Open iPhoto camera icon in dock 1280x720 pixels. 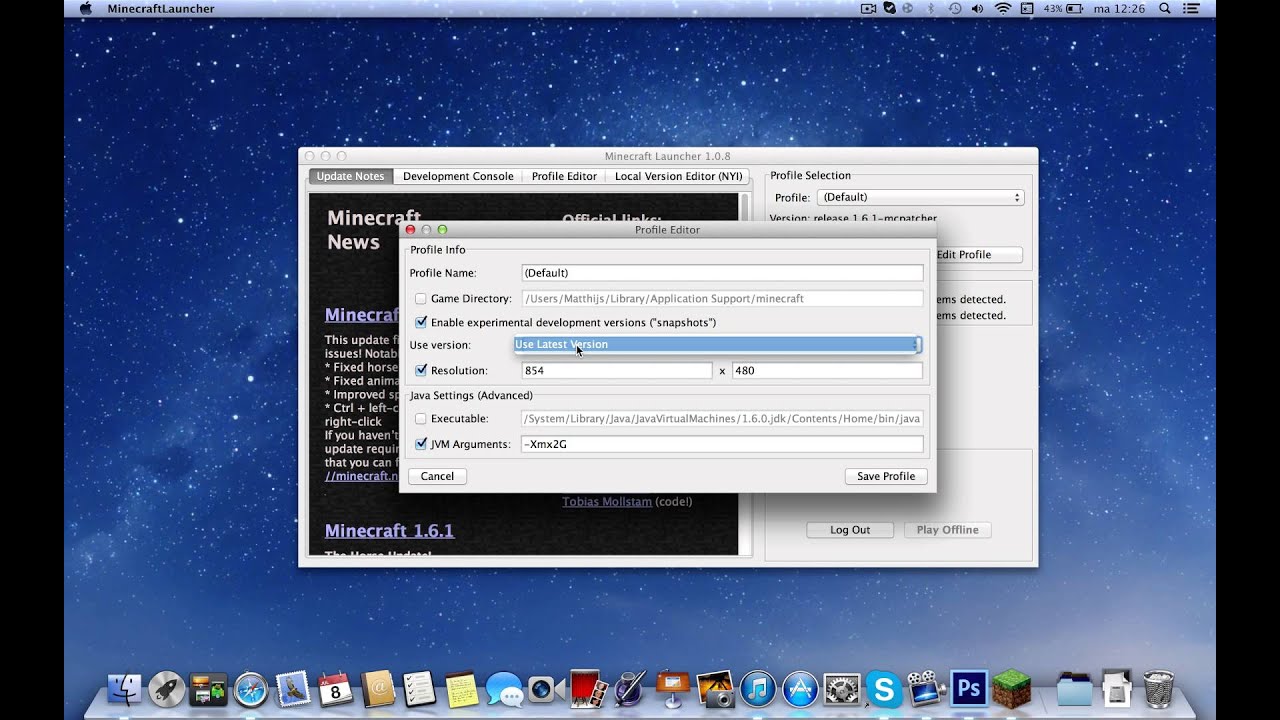pos(714,688)
